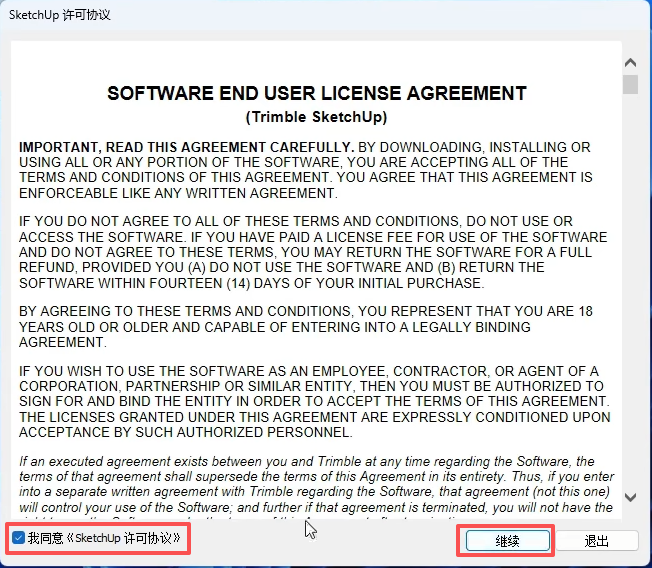
Task: Click the 继续 button
Action: 507,541
